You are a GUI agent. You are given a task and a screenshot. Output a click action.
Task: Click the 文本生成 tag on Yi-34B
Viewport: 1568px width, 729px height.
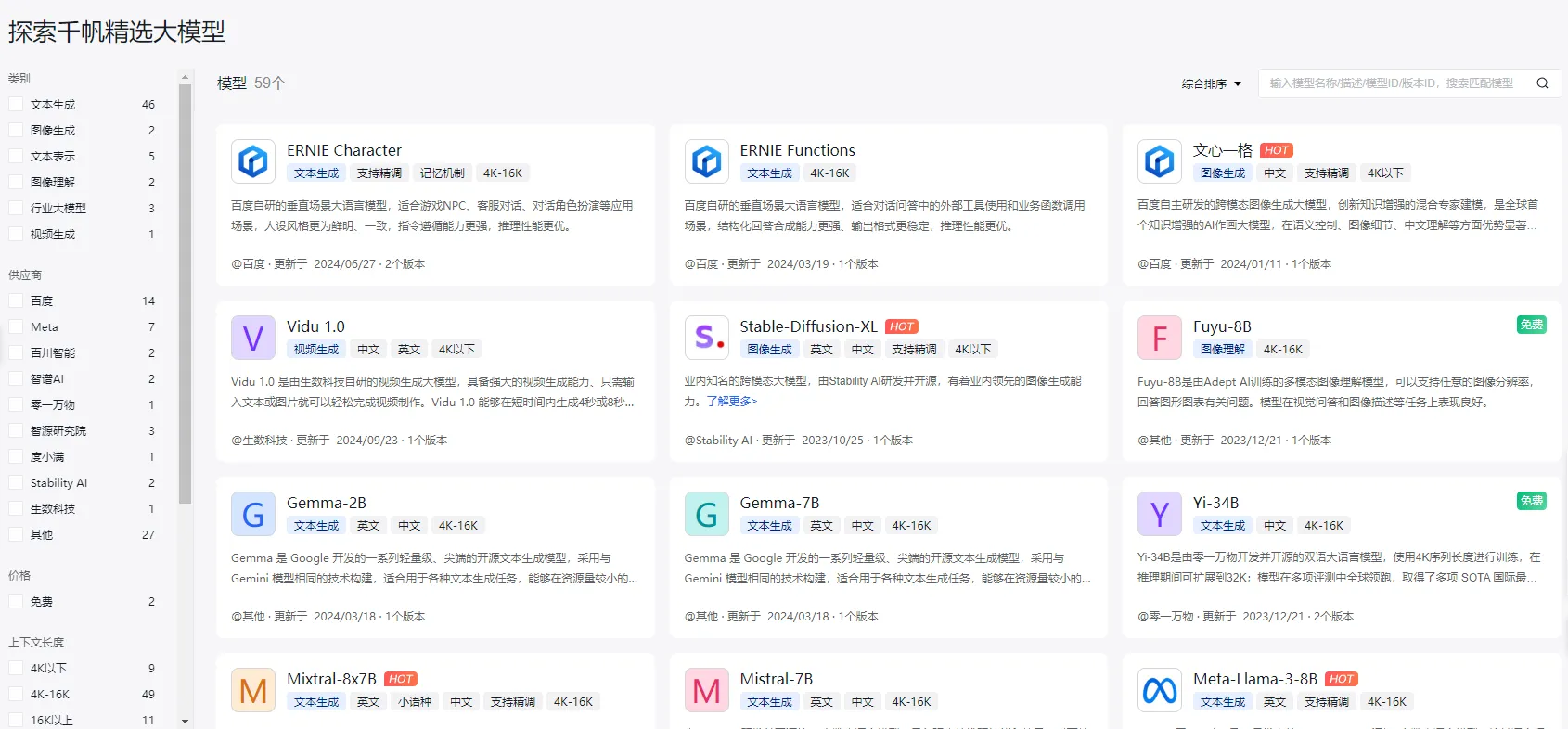1223,526
